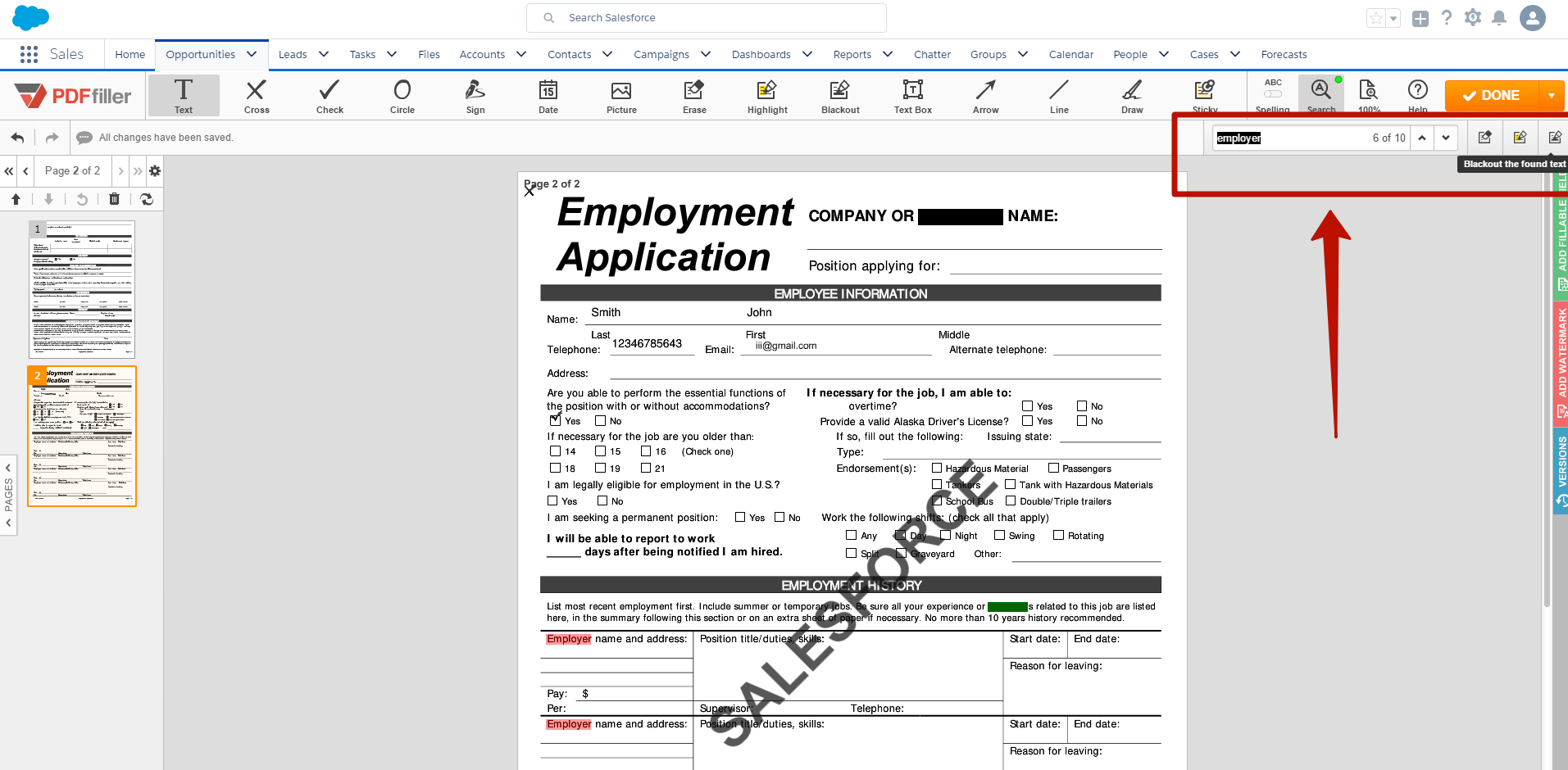
Task: Erase the found text
Action: [1484, 137]
